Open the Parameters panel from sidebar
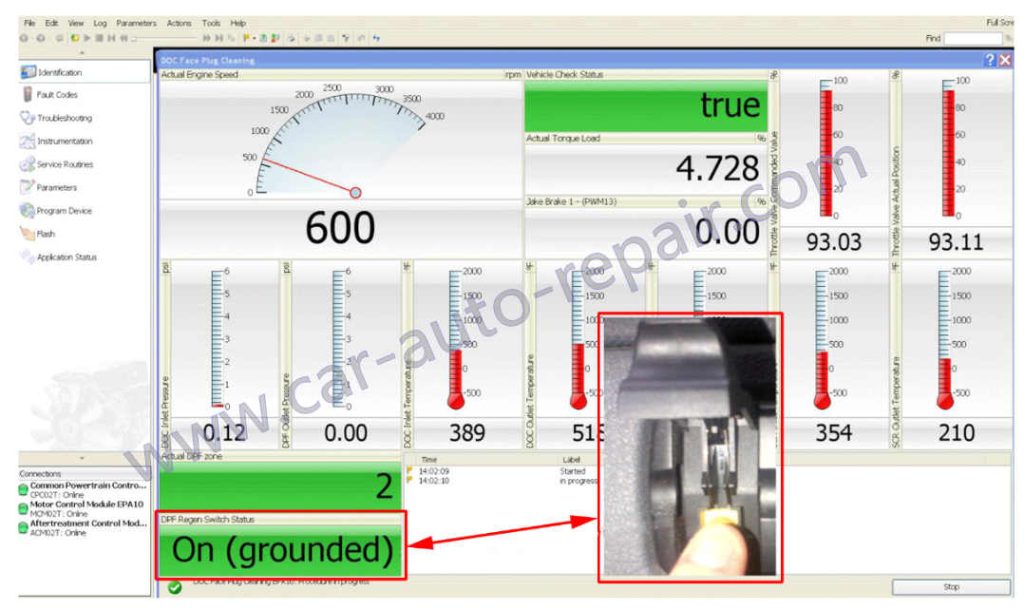This screenshot has height=609, width=1024. [57, 187]
